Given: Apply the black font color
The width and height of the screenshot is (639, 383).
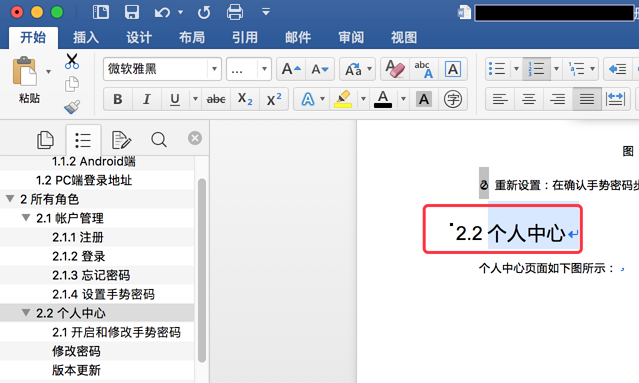Looking at the screenshot, I should click(383, 99).
